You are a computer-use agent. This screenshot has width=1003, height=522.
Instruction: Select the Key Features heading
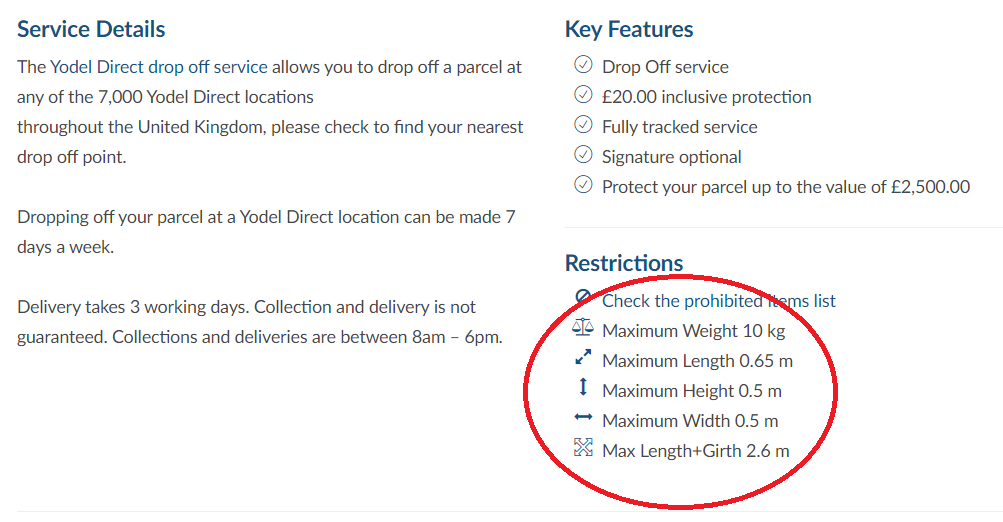pos(629,29)
